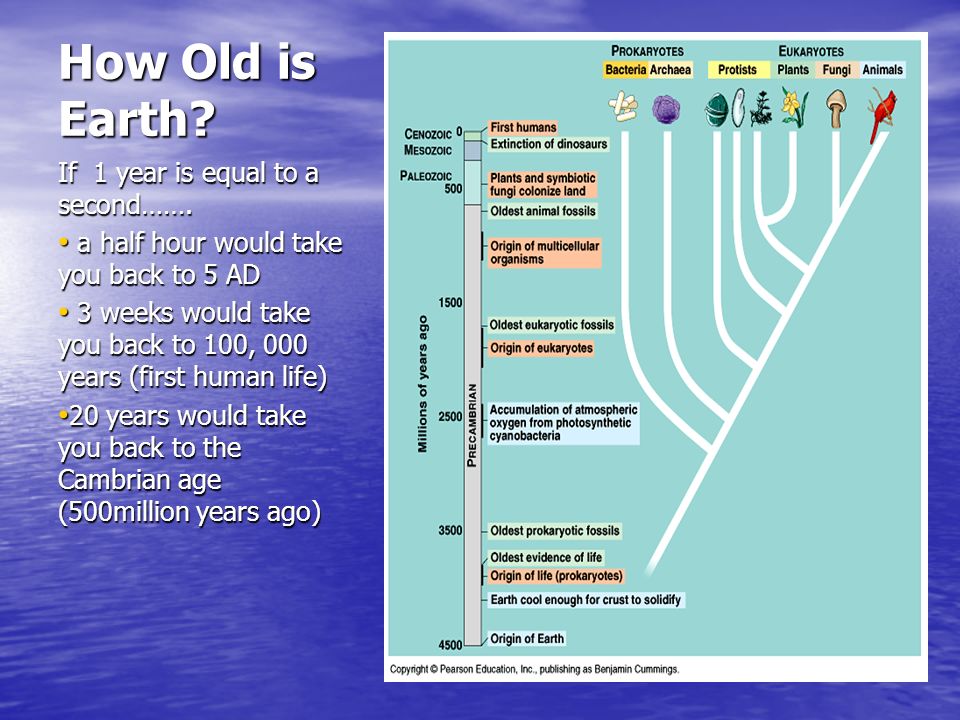This screenshot has height=720, width=960.
Task: Click the '20 years would take' bullet point
Action: coord(190,464)
